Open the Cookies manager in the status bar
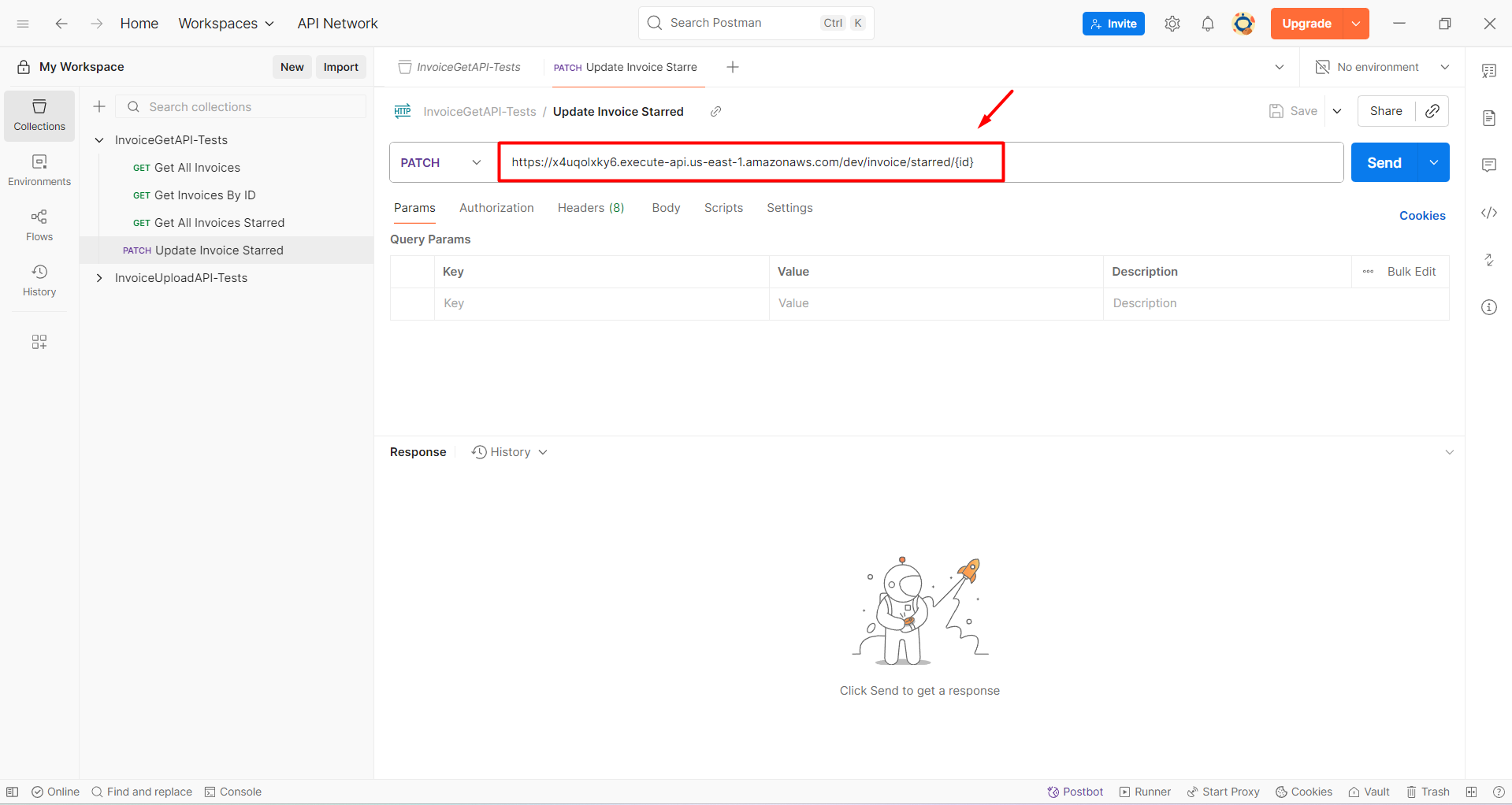The height and width of the screenshot is (805, 1512). 1303,792
